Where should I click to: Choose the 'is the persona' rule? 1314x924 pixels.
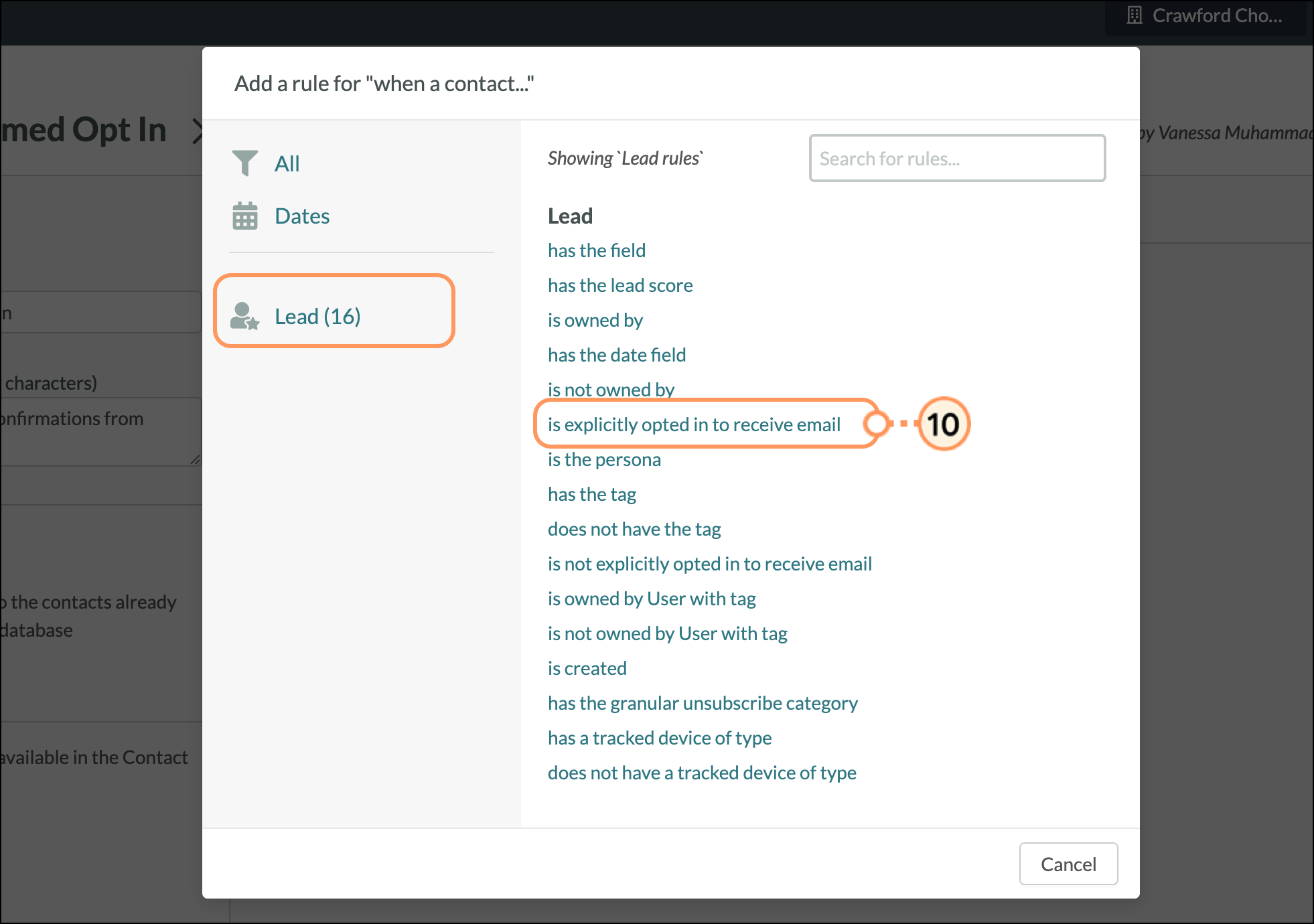click(603, 459)
